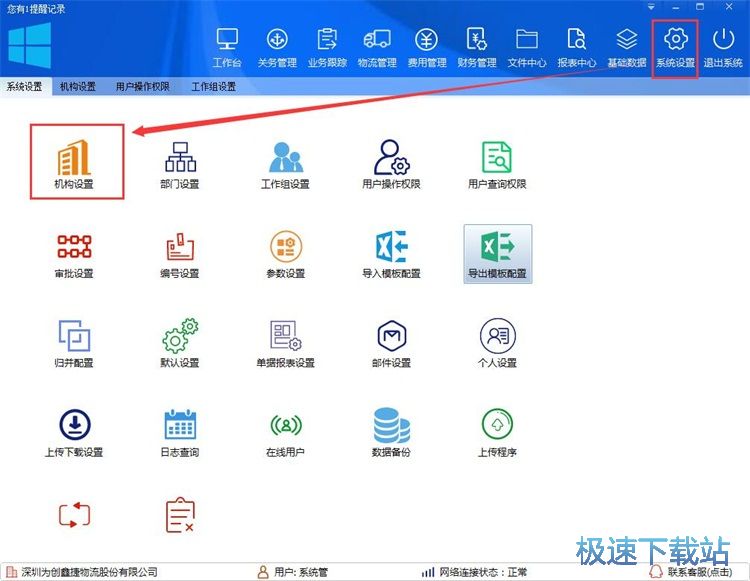The height and width of the screenshot is (581, 750).
Task: Open 用户查询权限 document icon
Action: tap(497, 164)
